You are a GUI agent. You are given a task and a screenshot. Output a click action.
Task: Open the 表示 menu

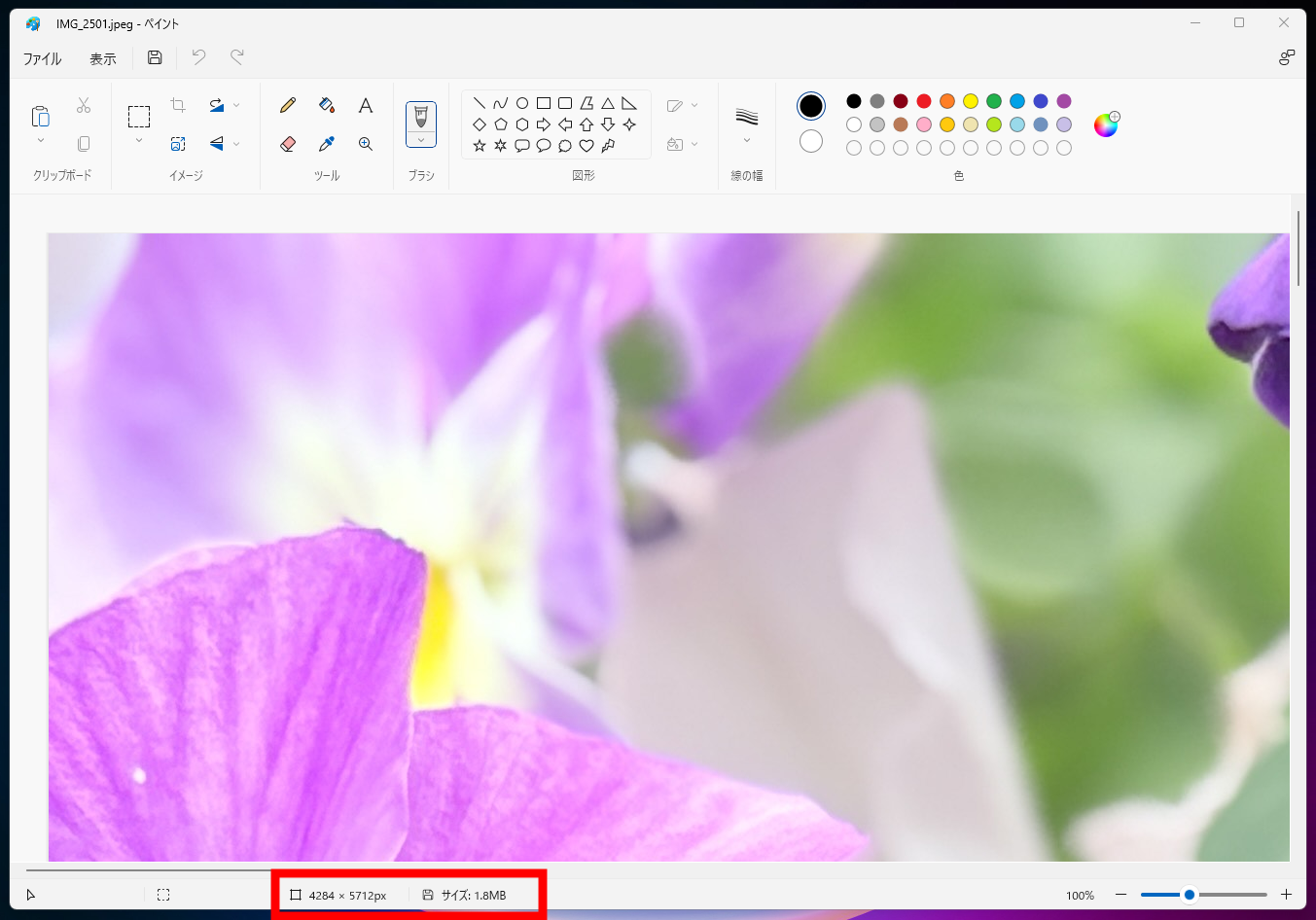click(x=103, y=58)
